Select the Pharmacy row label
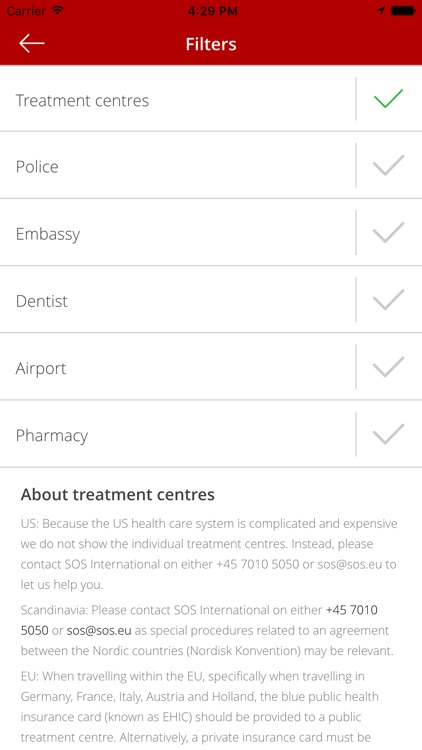This screenshot has width=422, height=750. pyautogui.click(x=52, y=436)
